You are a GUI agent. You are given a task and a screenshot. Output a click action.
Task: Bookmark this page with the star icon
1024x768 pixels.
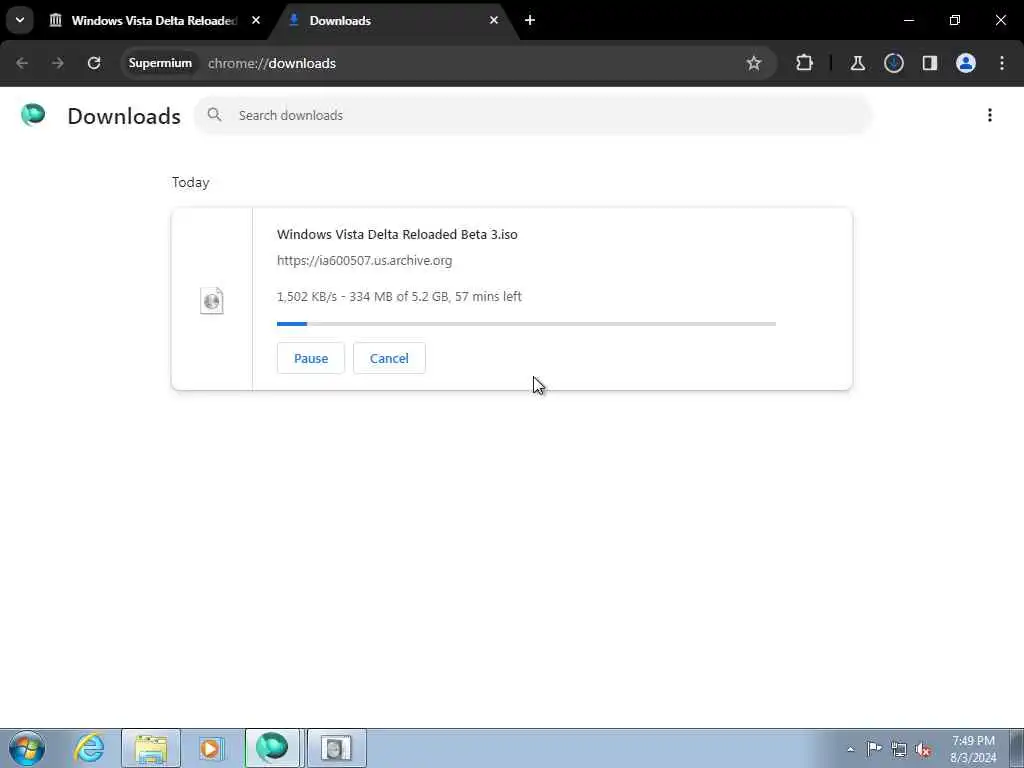pos(754,63)
